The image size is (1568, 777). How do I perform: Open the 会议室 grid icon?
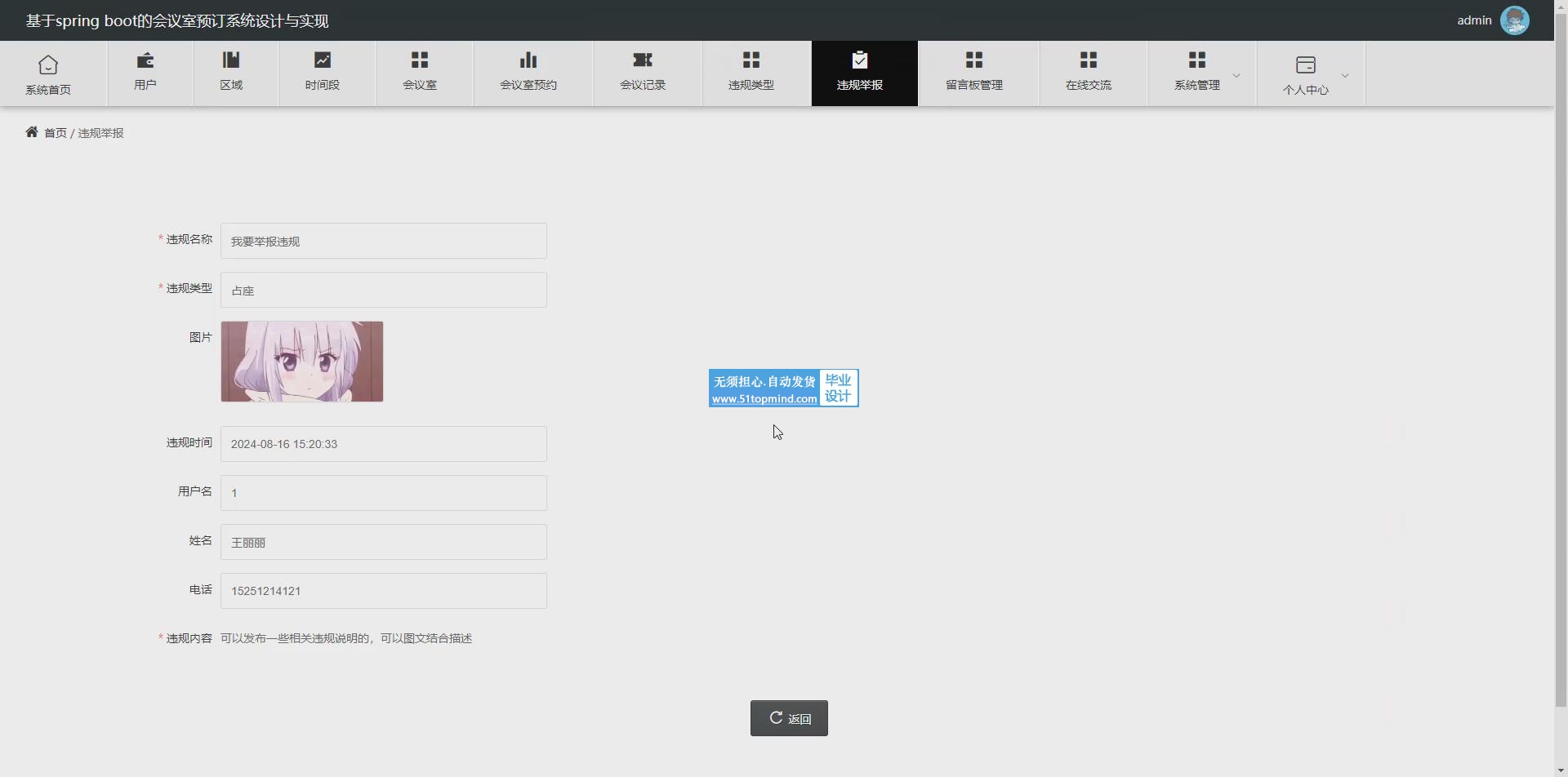(x=420, y=60)
